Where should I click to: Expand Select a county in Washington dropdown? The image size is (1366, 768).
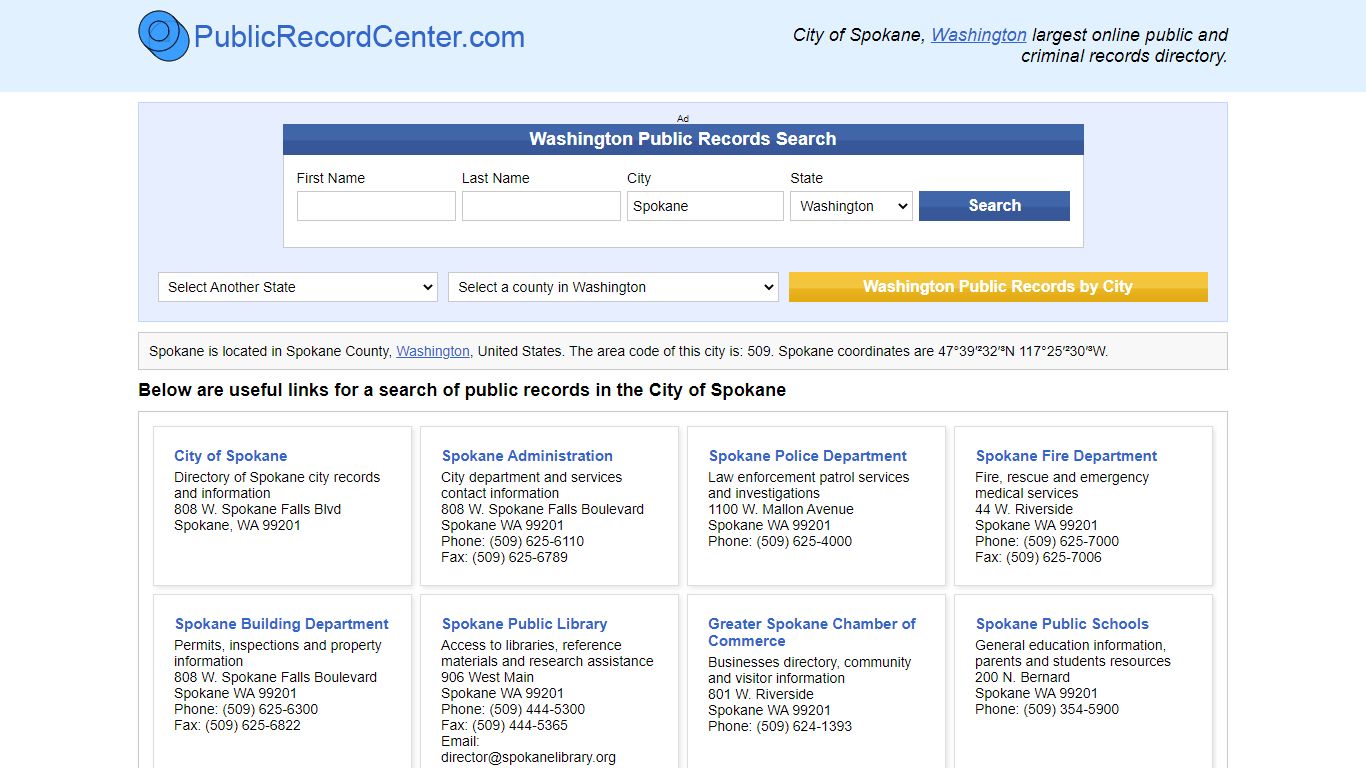[x=613, y=287]
